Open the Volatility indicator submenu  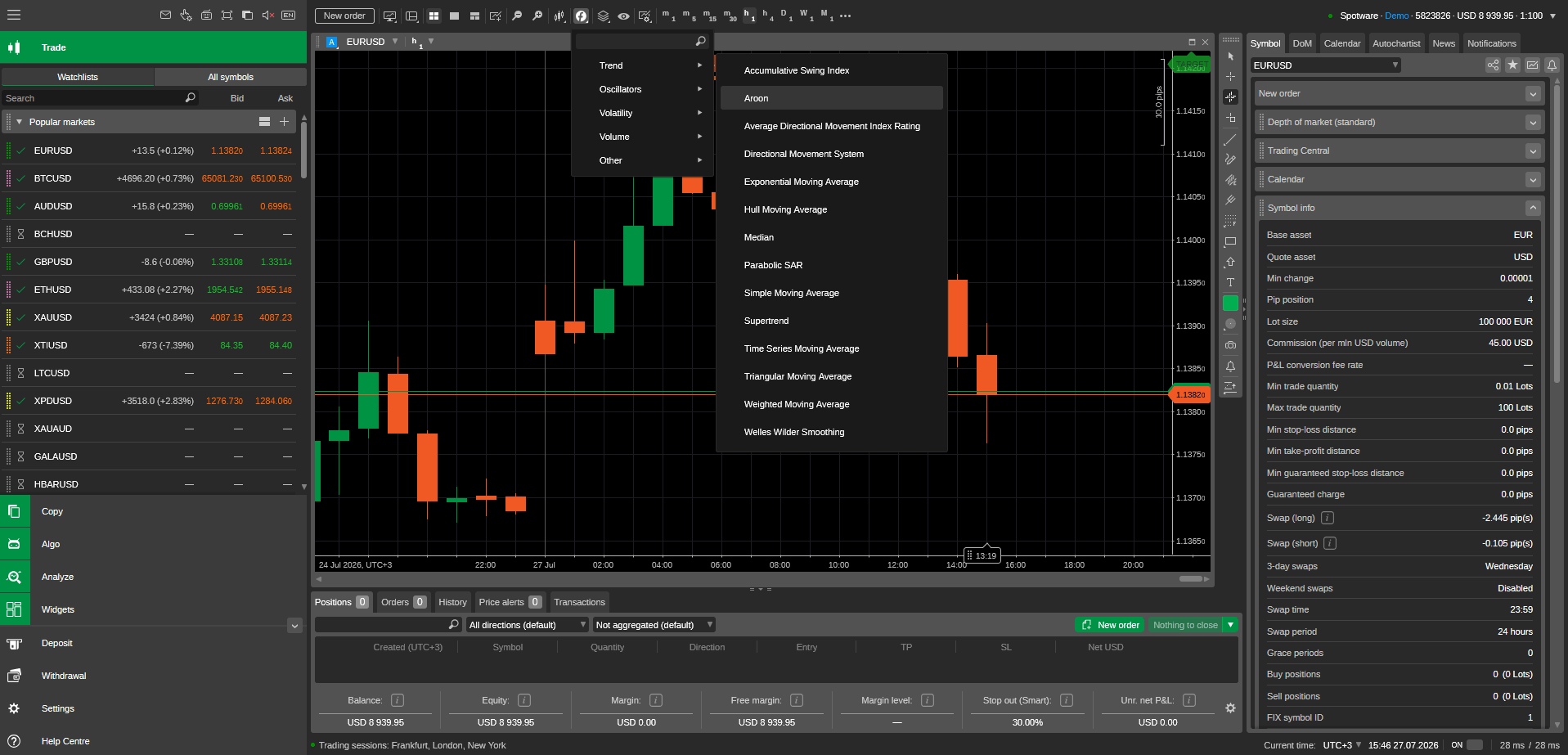[x=642, y=113]
